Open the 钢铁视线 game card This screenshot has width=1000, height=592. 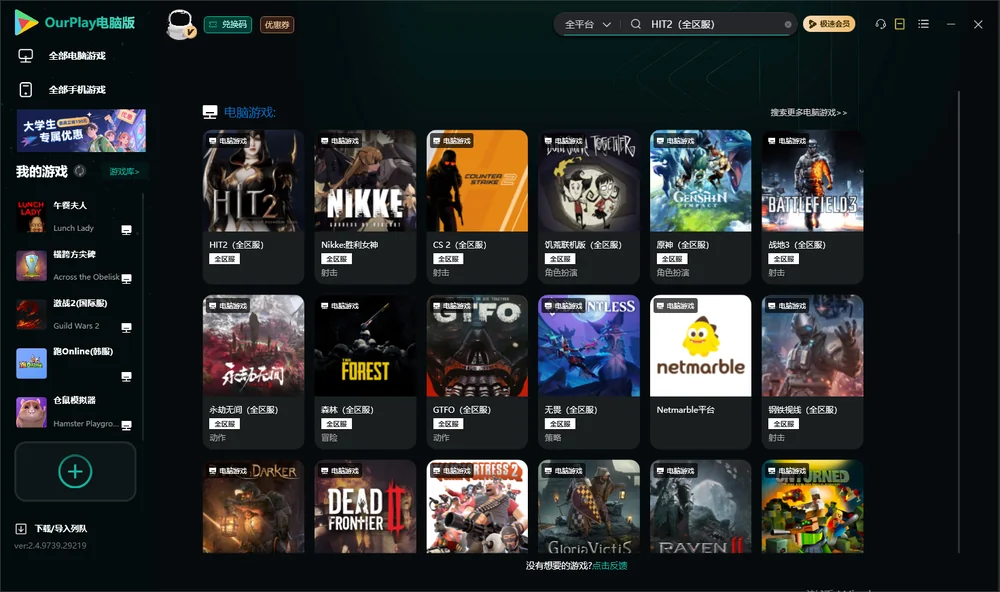812,372
